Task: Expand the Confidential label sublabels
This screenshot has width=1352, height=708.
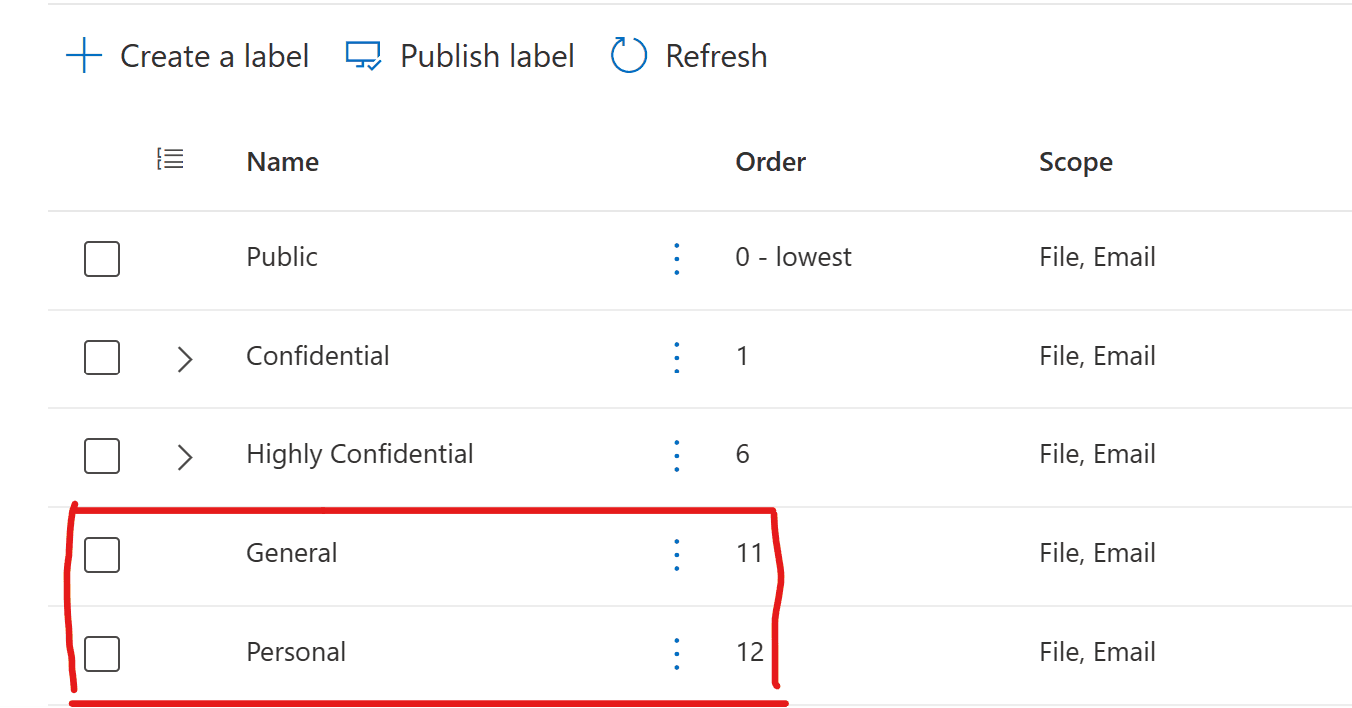Action: click(184, 359)
